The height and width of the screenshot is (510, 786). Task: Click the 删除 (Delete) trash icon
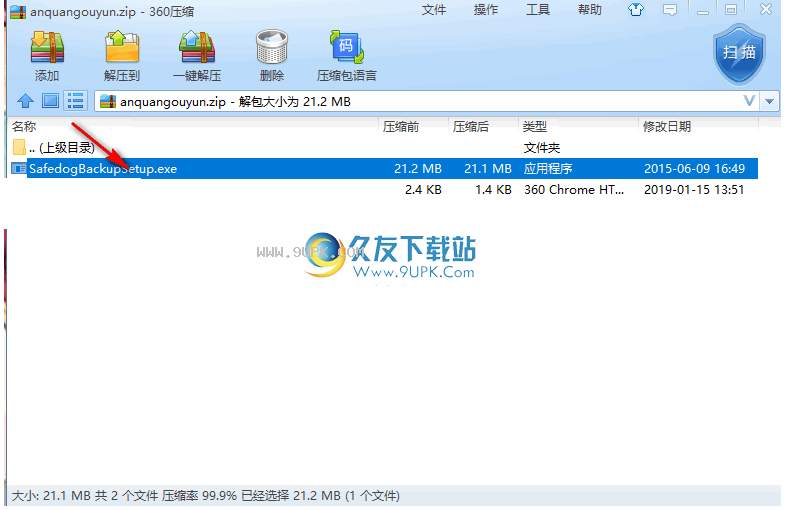pos(272,47)
